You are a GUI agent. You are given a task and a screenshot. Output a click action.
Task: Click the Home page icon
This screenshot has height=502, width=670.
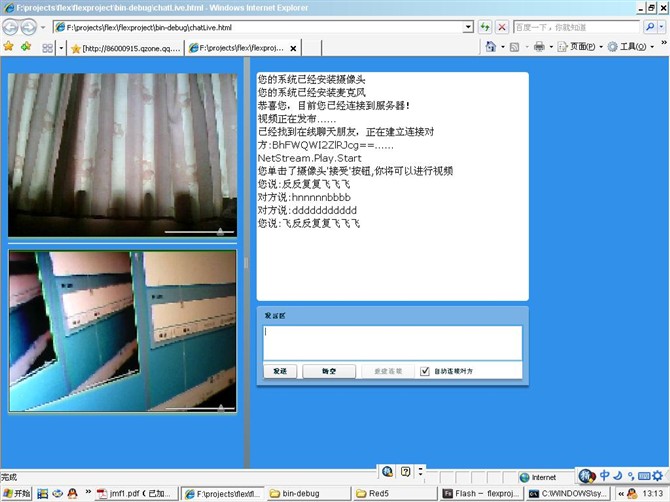pos(491,47)
